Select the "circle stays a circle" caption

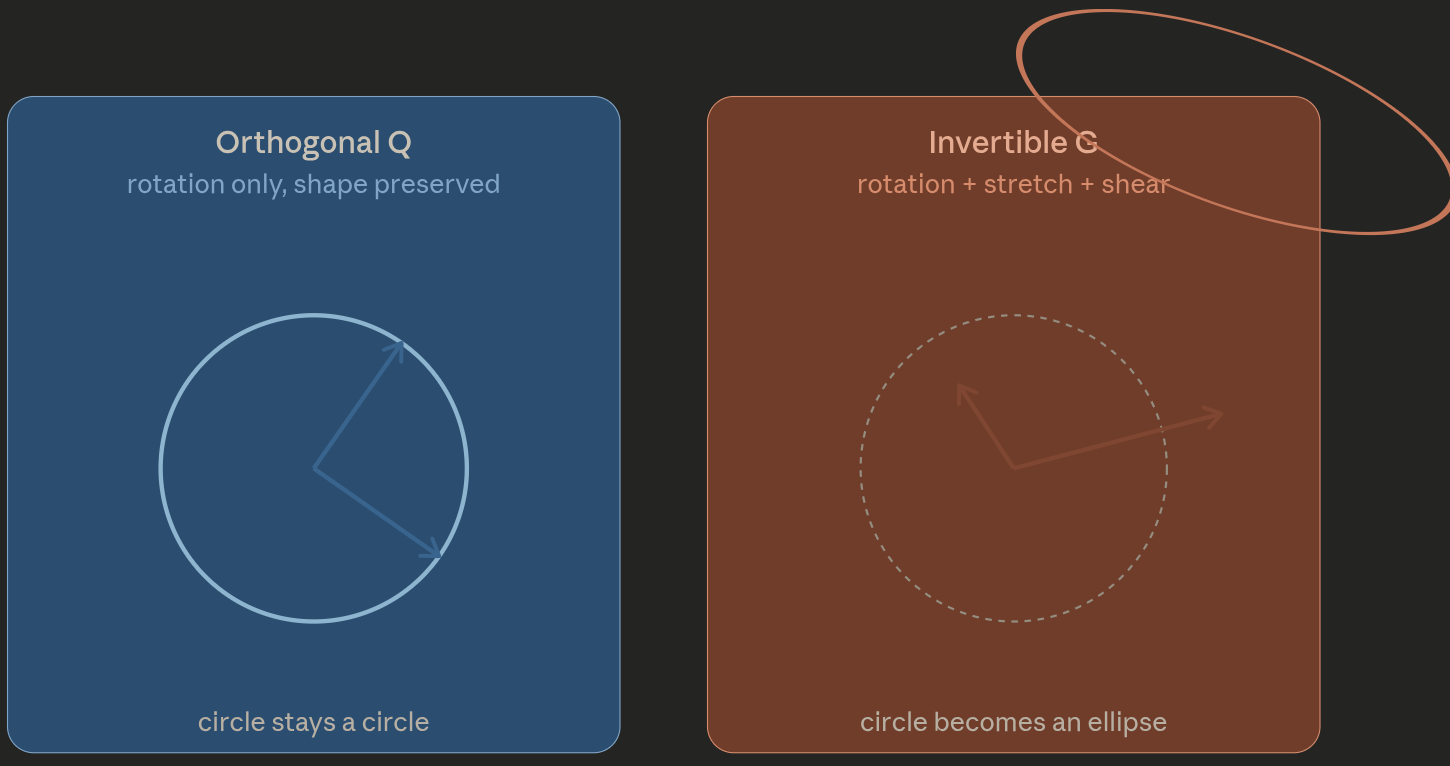pyautogui.click(x=313, y=722)
